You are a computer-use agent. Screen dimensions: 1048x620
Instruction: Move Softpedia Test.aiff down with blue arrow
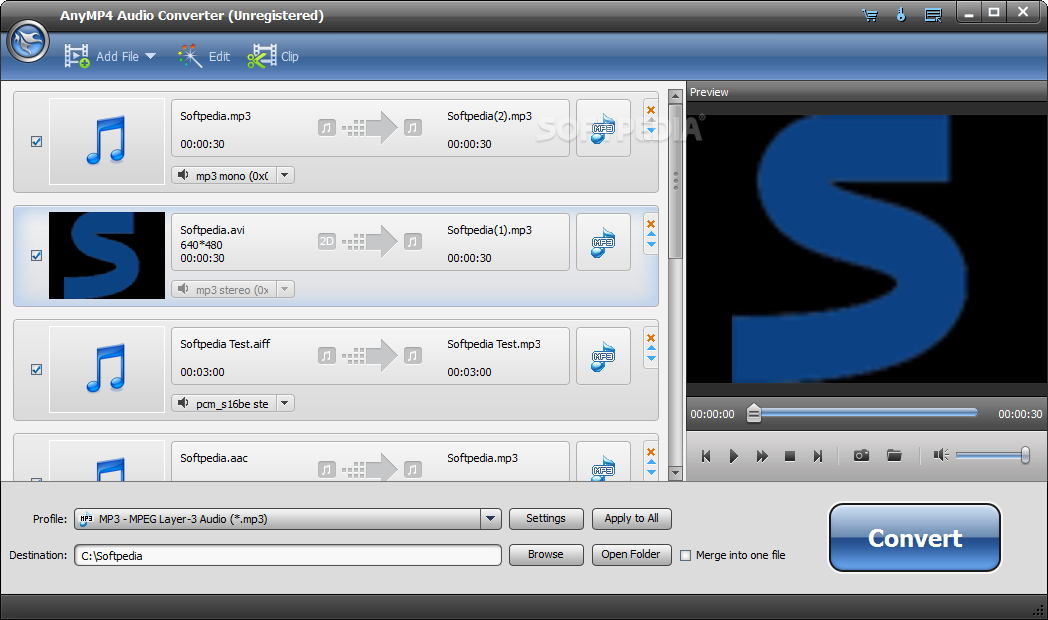tap(651, 359)
